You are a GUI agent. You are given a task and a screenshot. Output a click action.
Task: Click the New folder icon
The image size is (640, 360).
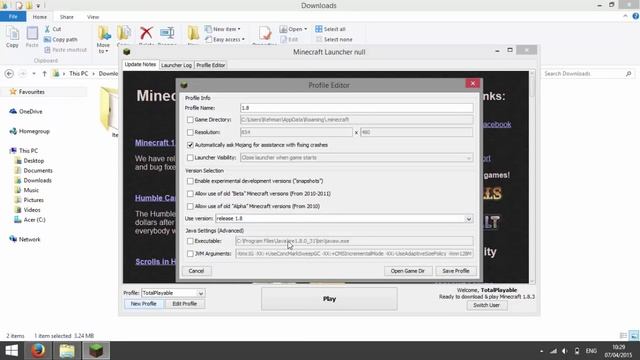[193, 33]
